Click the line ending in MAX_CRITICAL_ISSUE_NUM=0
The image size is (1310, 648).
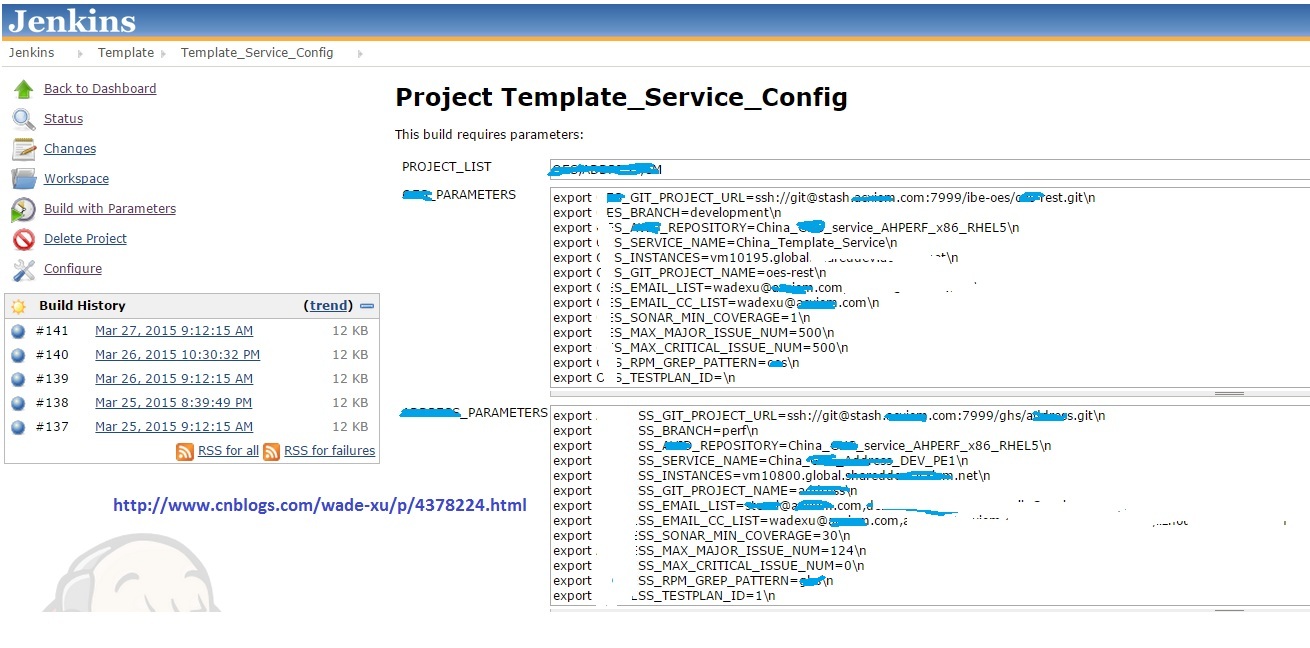click(709, 566)
